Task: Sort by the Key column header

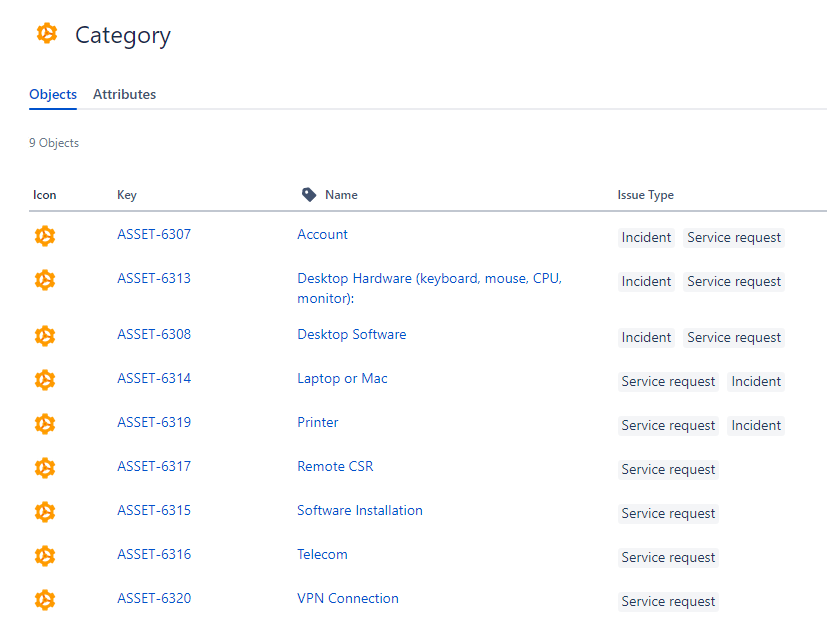Action: (127, 195)
